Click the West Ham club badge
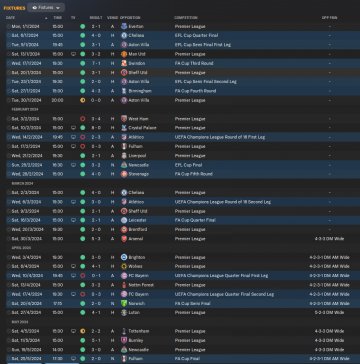 [124, 119]
